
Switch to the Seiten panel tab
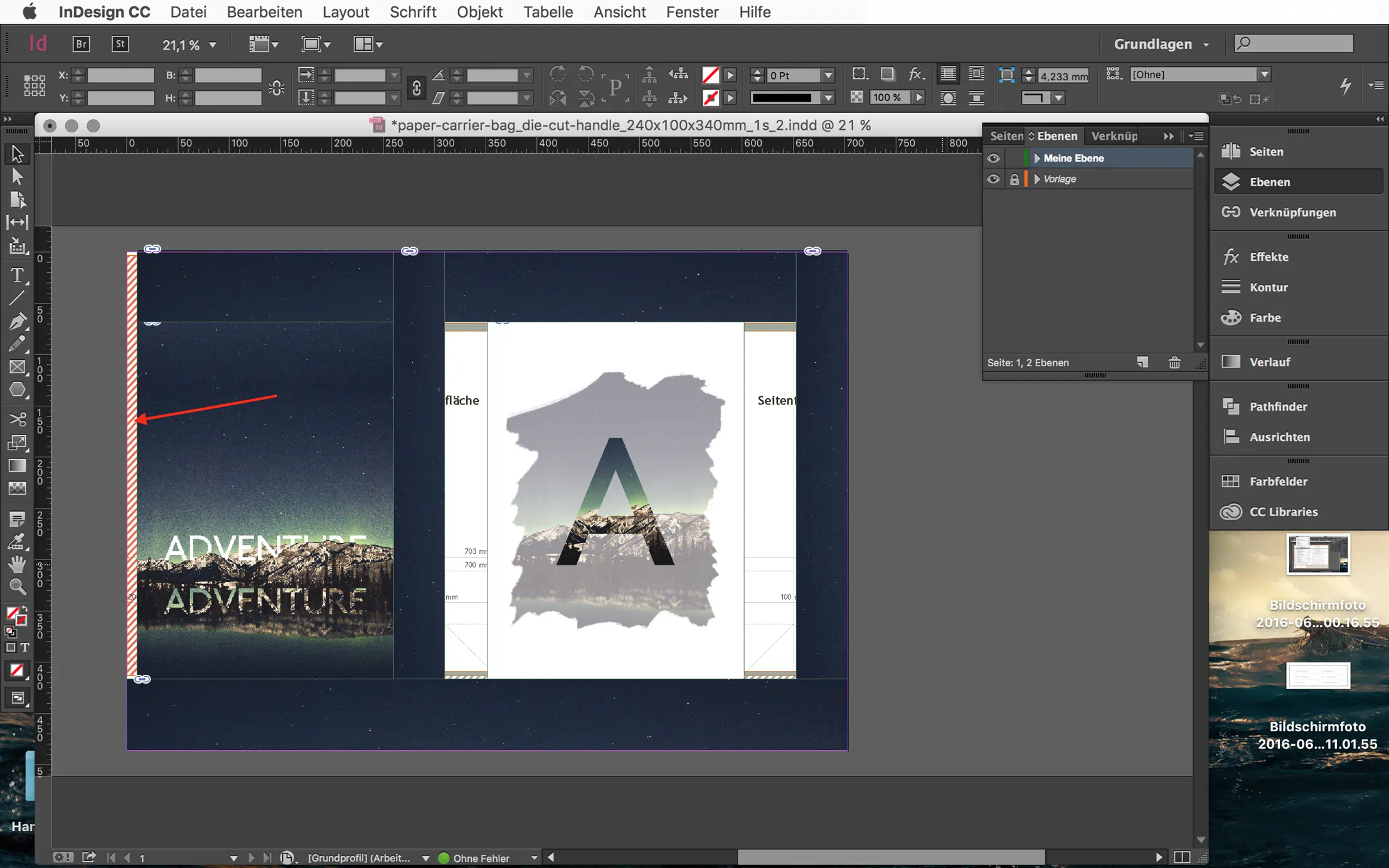click(1006, 136)
